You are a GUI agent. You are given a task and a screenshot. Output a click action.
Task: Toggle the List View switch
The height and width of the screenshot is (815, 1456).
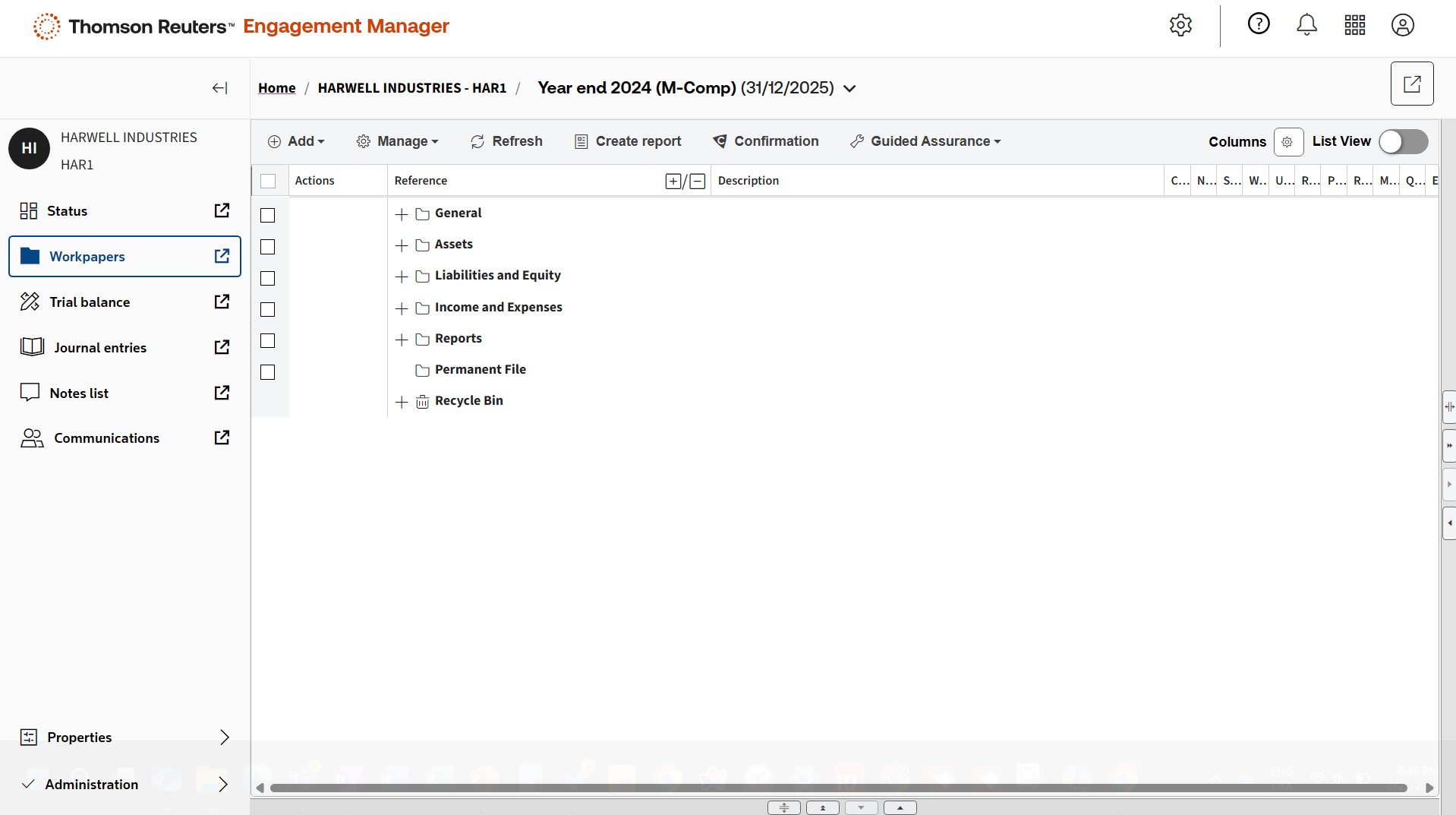pyautogui.click(x=1403, y=142)
